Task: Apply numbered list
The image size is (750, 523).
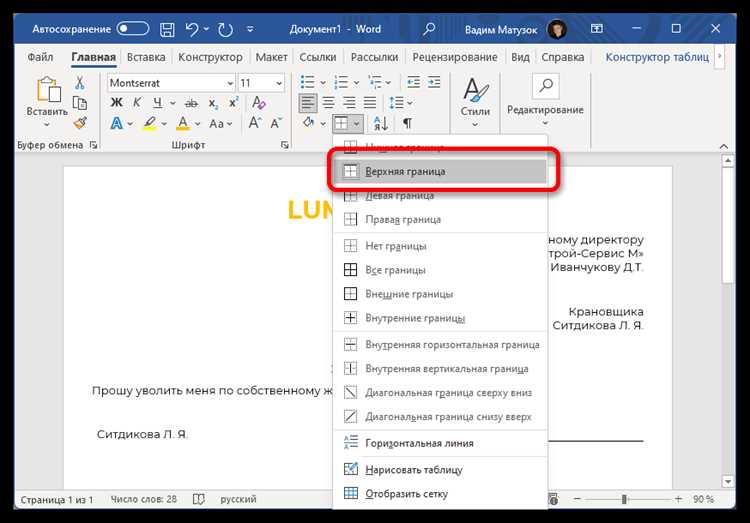Action: tap(341, 82)
